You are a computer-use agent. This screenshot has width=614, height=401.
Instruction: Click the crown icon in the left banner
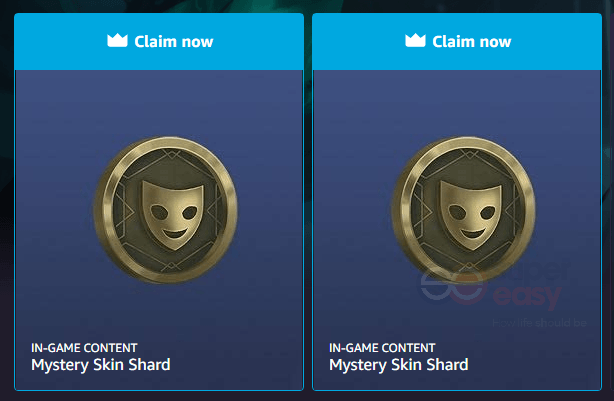coord(117,40)
